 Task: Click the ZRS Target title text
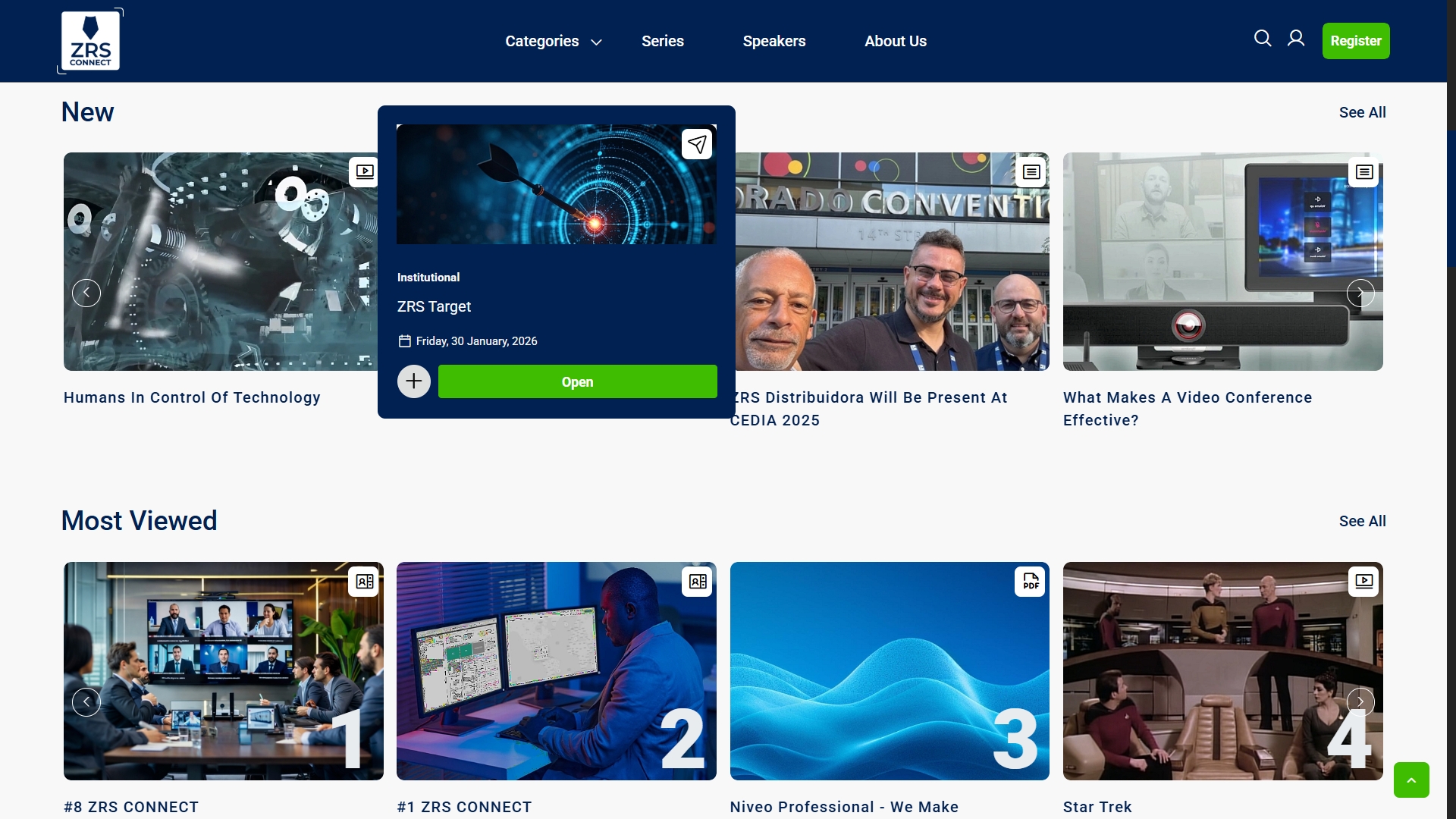[434, 306]
